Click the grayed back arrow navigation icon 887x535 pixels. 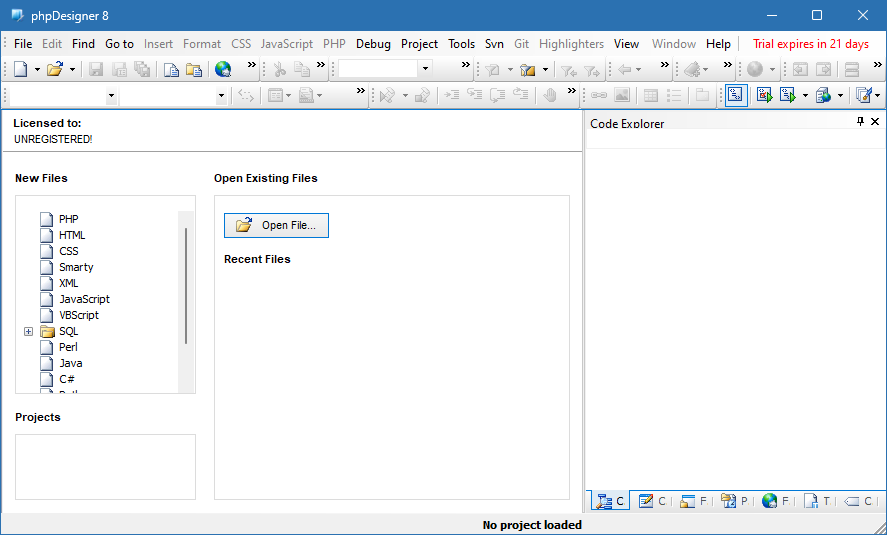coord(625,69)
